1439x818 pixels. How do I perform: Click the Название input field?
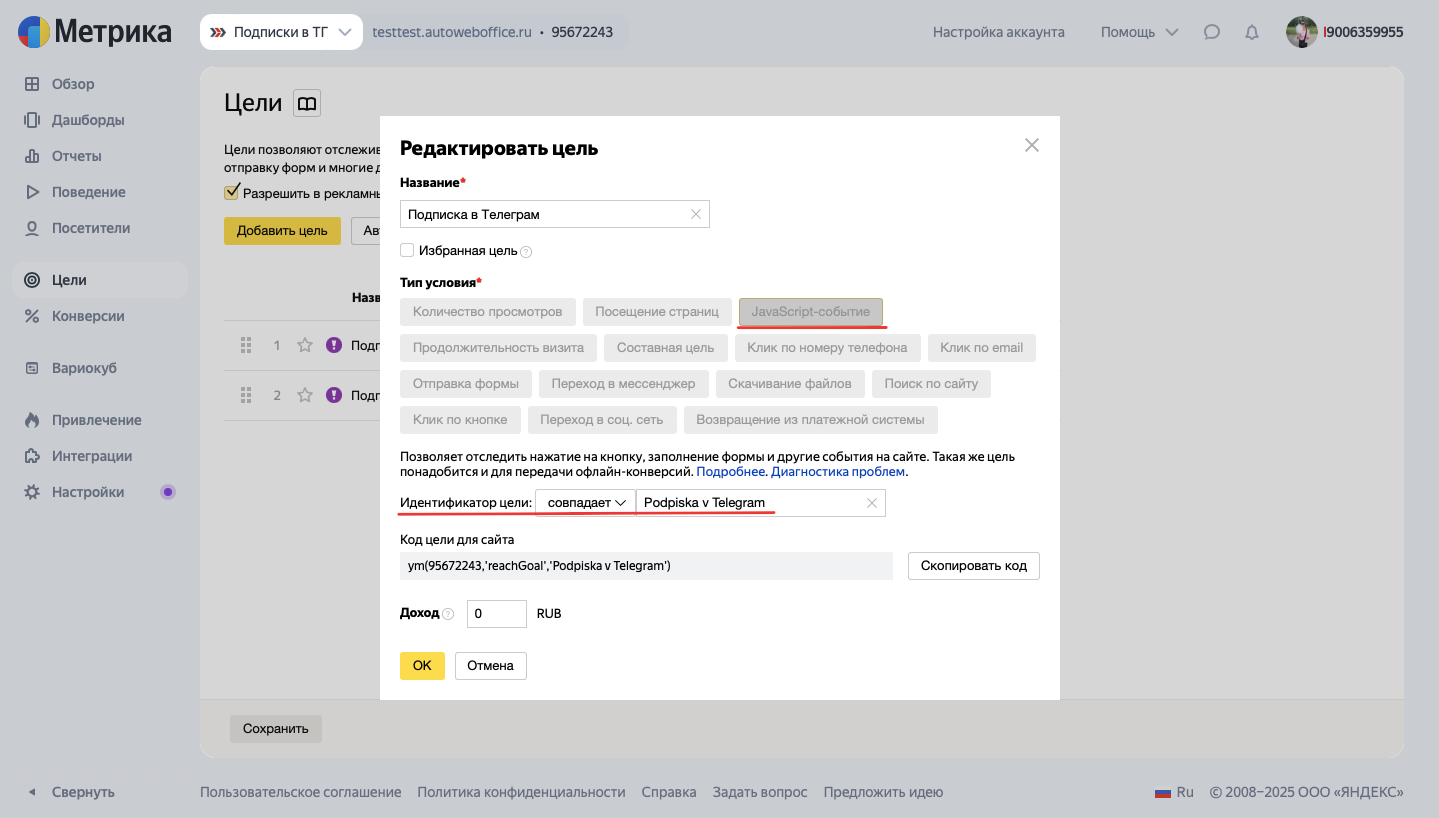pos(555,214)
